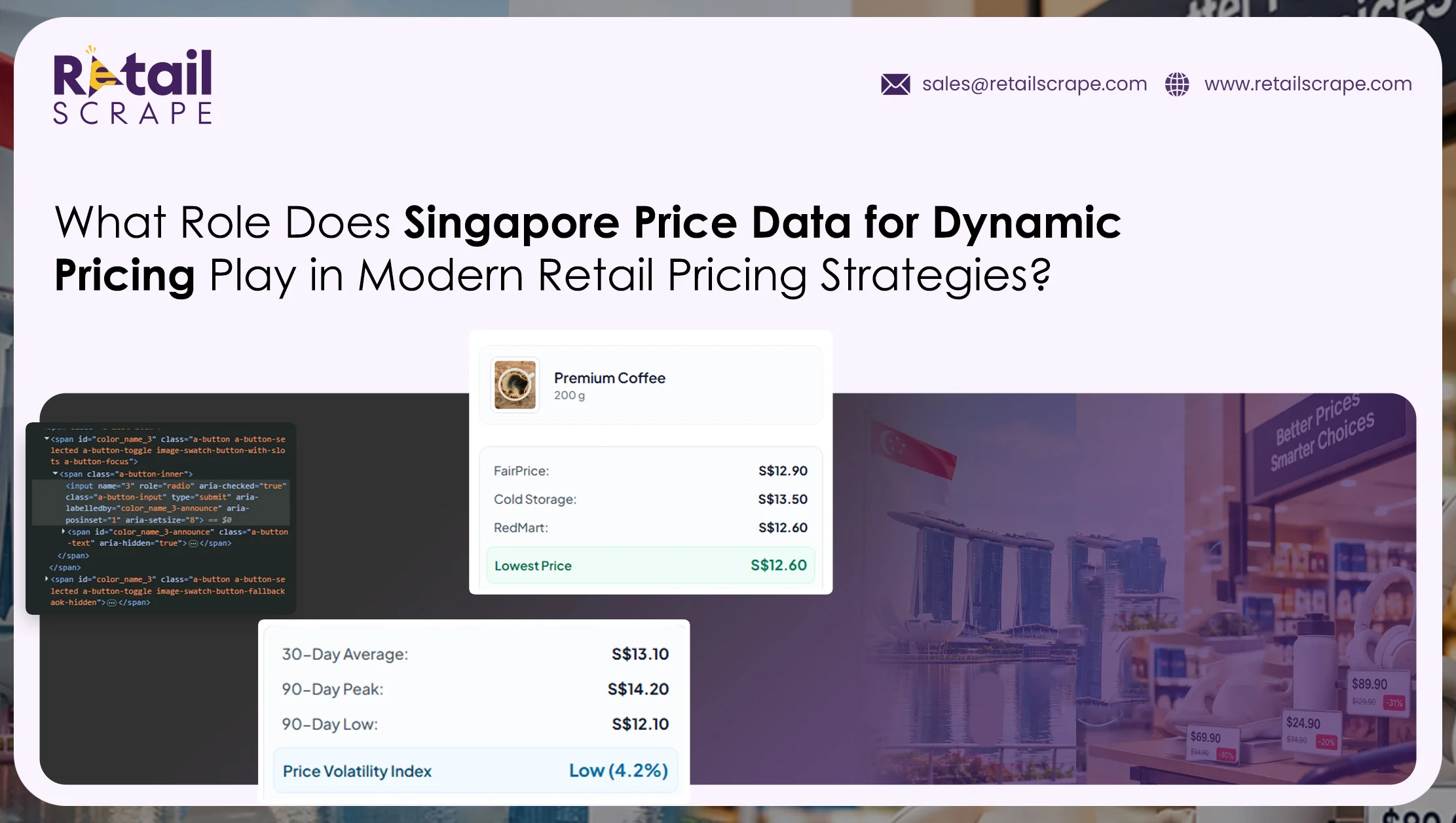This screenshot has height=823, width=1456.
Task: Expand the color_name_3-announce span node
Action: [63, 532]
